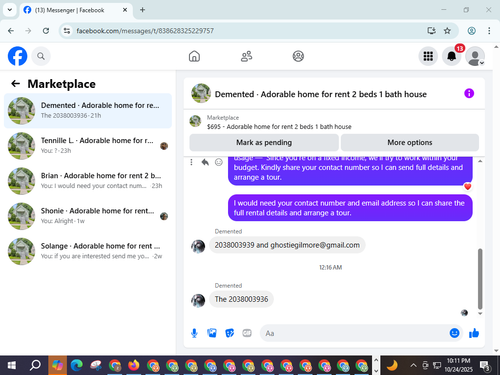Click the chat scrollbar thumb
500x375 pixels.
480,279
